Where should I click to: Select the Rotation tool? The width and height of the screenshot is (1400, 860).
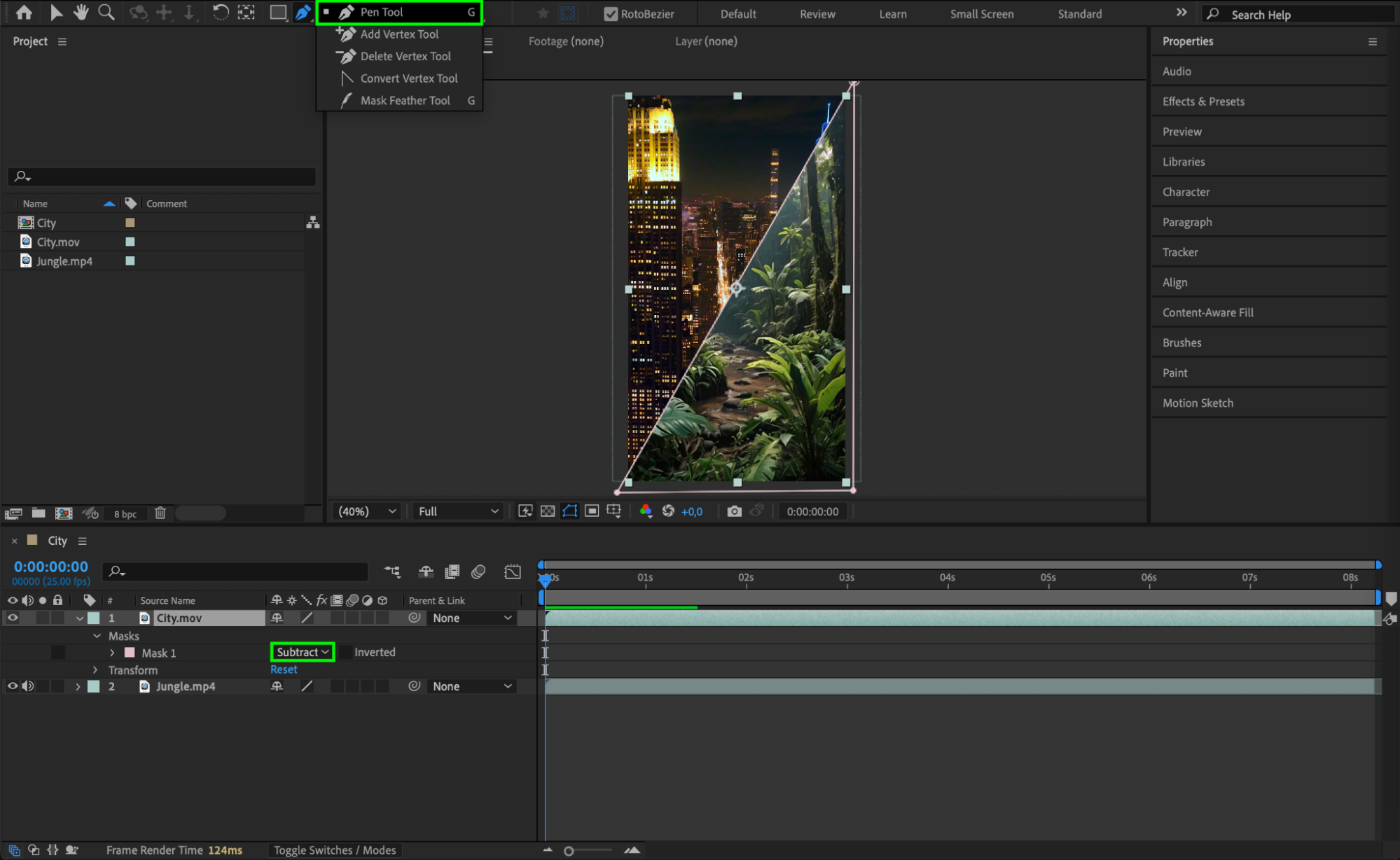tap(220, 13)
